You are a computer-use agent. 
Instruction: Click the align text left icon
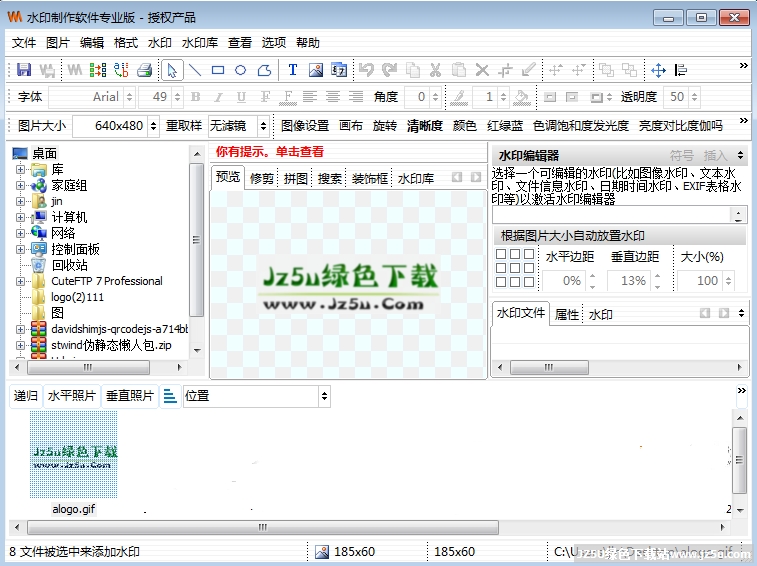click(310, 97)
